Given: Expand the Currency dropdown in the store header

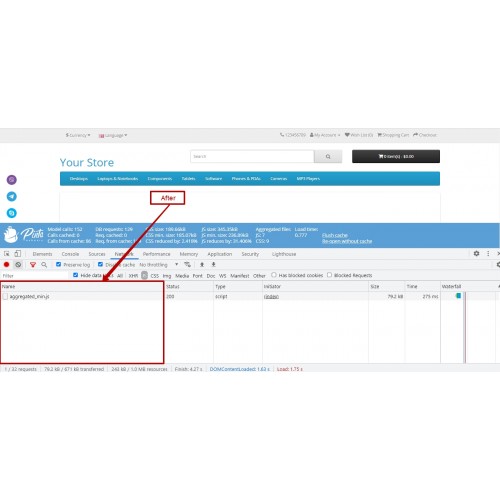Looking at the screenshot, I should click(78, 135).
